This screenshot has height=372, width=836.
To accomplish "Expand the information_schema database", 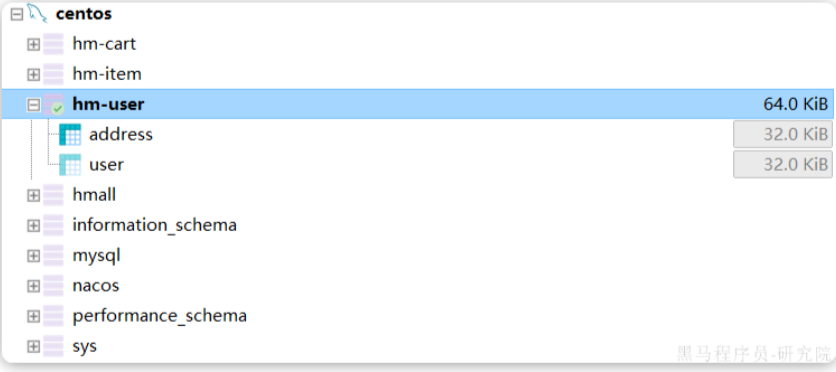I will [34, 226].
